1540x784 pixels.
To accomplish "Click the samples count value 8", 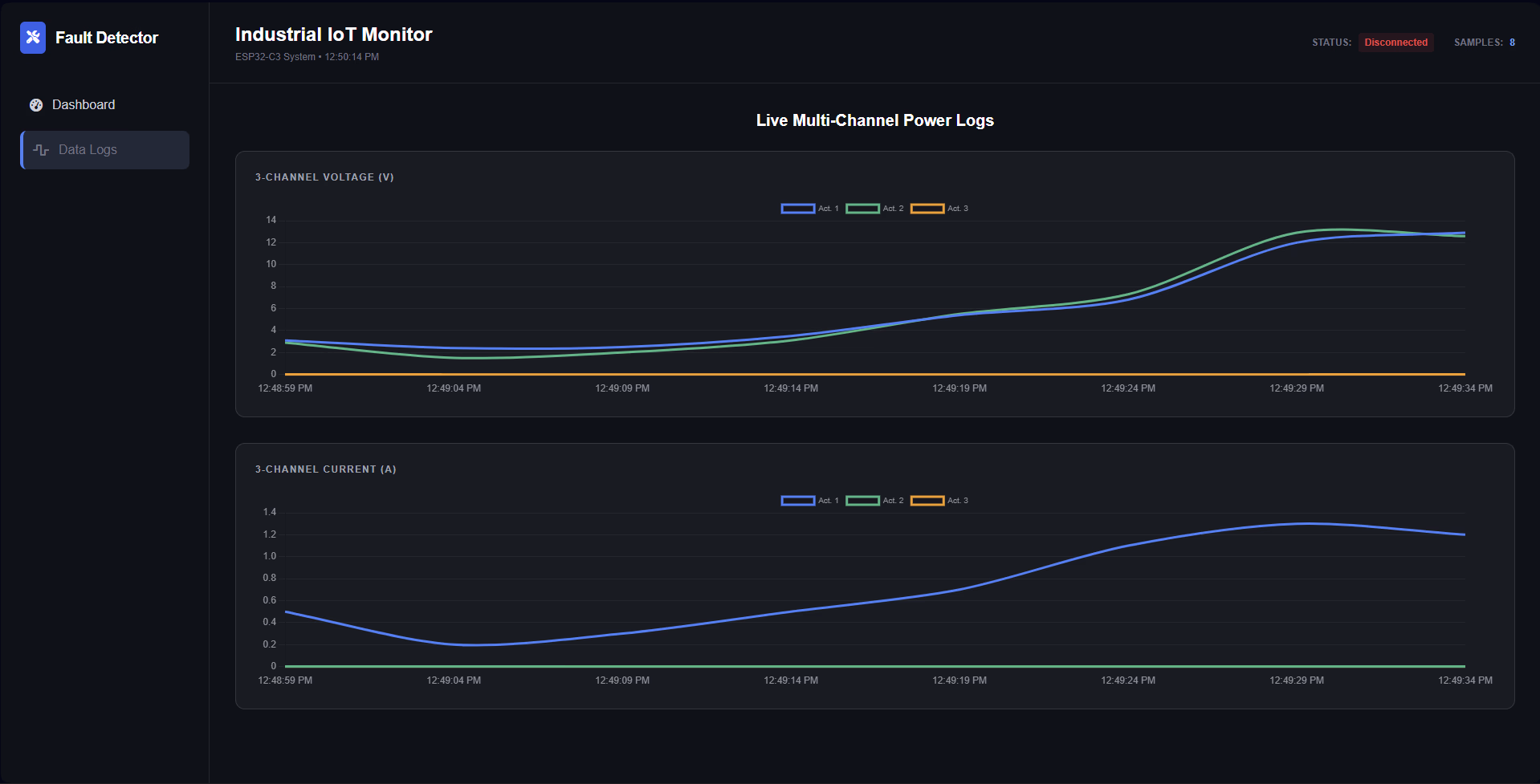I will pyautogui.click(x=1512, y=43).
